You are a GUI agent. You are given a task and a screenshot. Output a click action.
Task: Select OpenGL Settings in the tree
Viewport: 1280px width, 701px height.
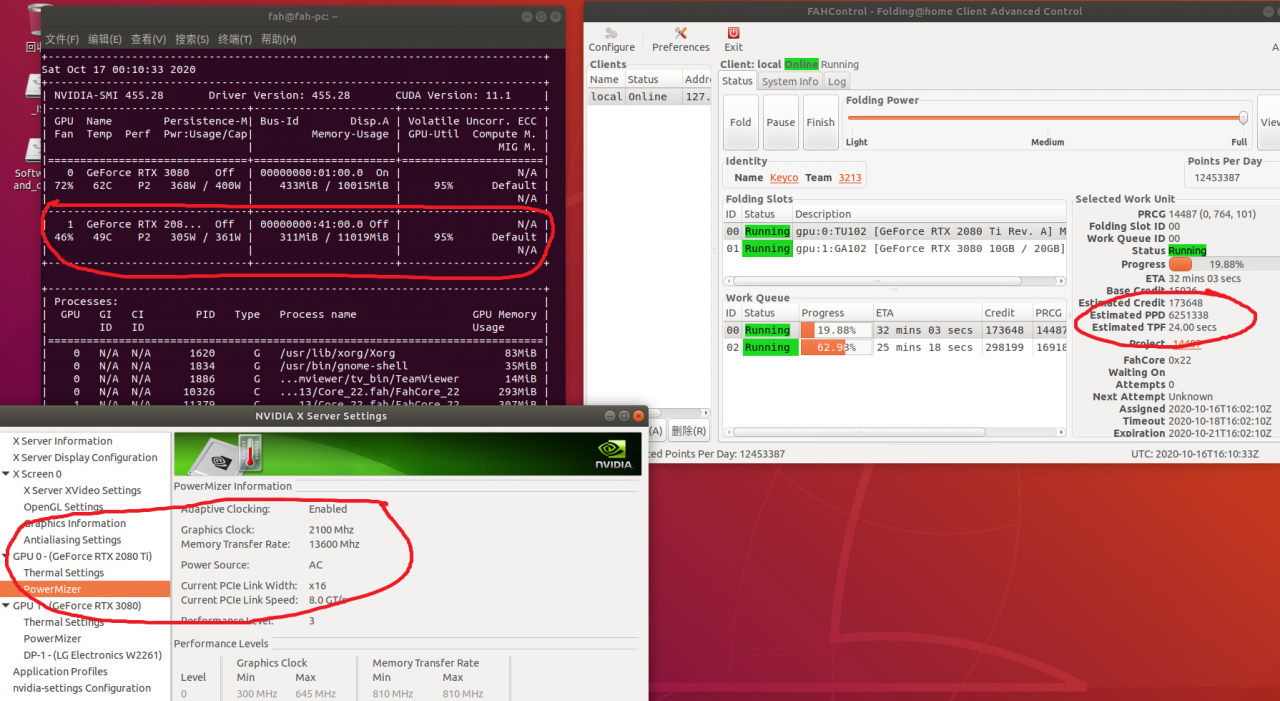pos(63,507)
